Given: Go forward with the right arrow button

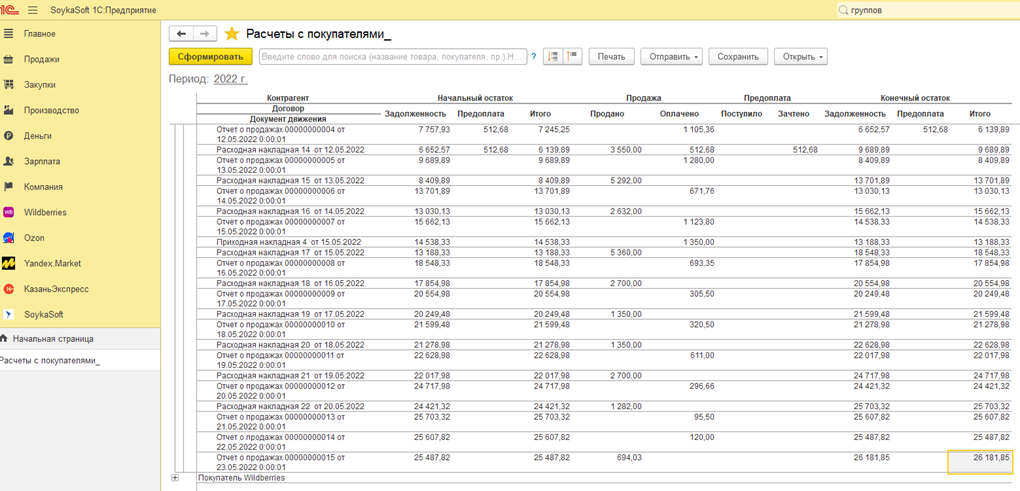Looking at the screenshot, I should tap(205, 34).
